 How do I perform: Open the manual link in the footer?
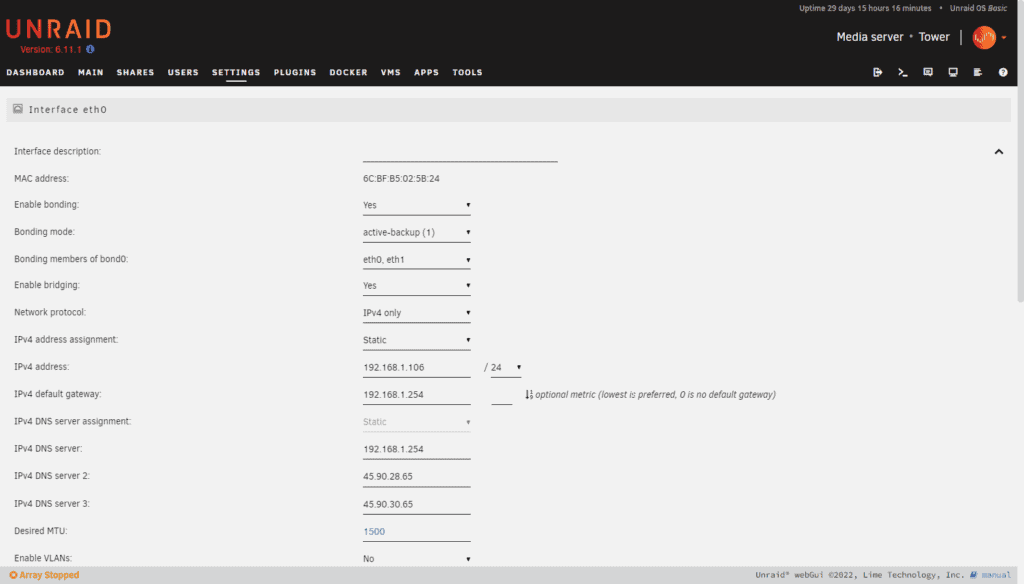[993, 575]
